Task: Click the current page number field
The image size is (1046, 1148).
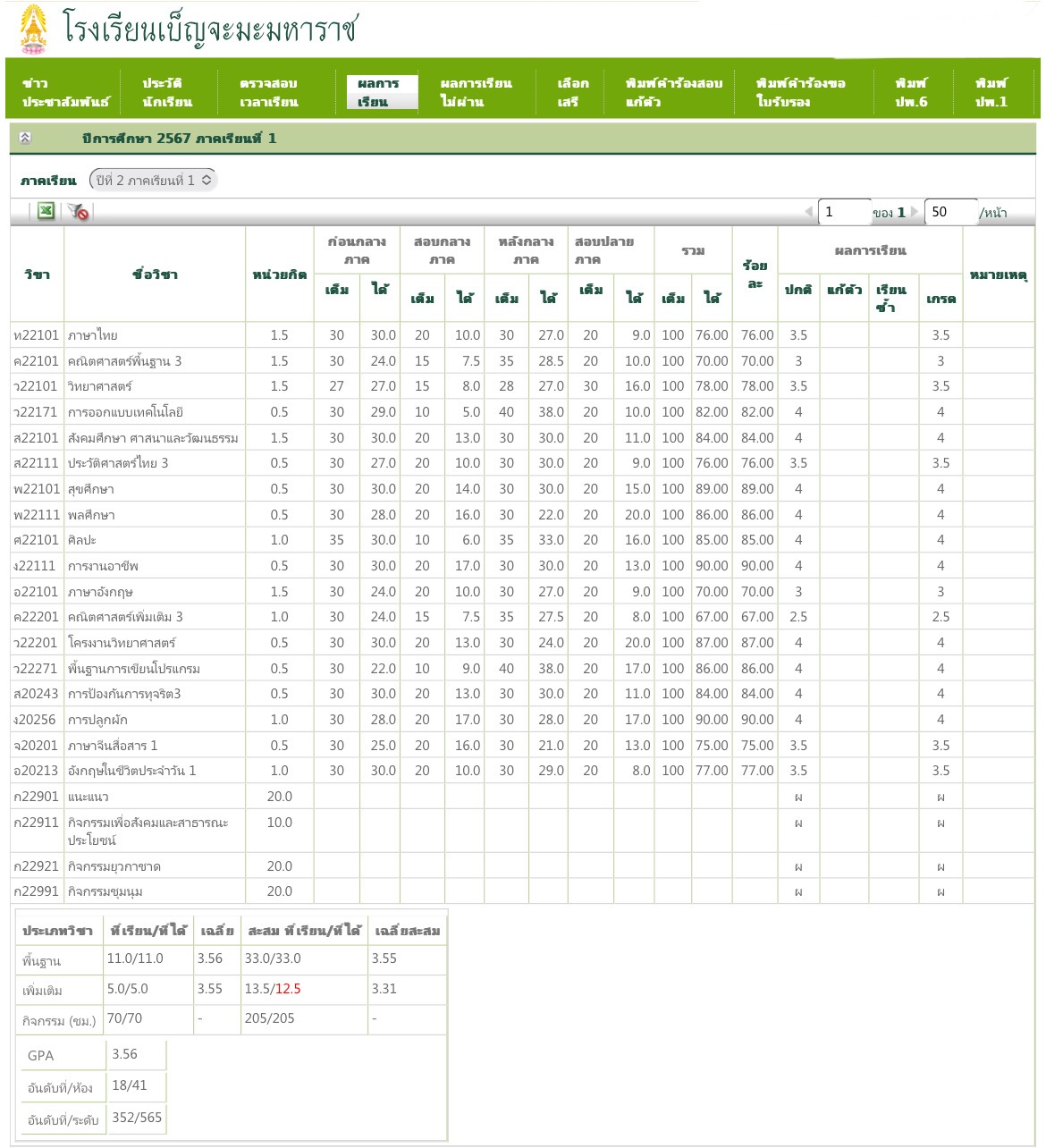Action: [844, 212]
